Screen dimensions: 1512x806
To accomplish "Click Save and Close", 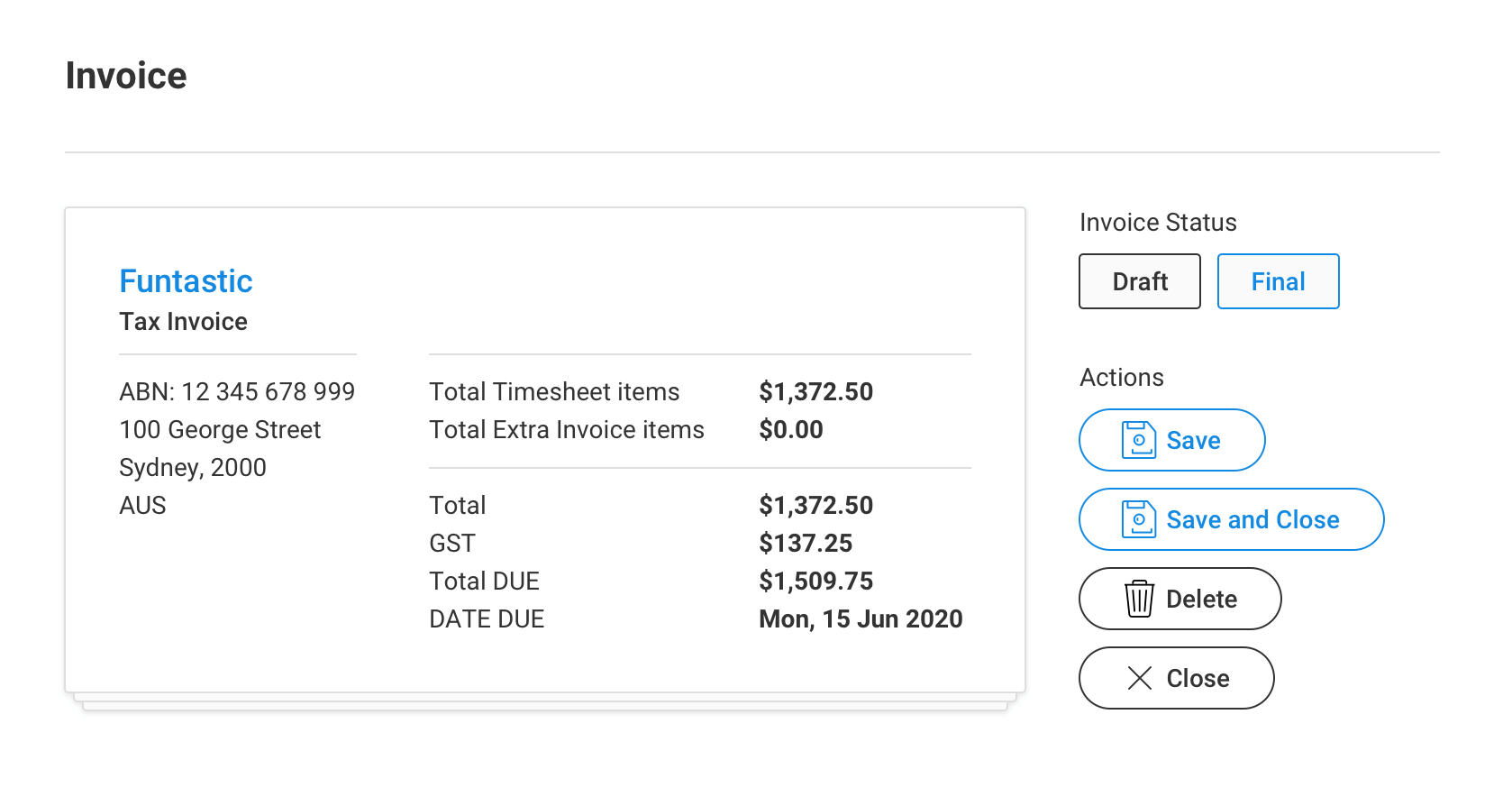I will [1231, 519].
